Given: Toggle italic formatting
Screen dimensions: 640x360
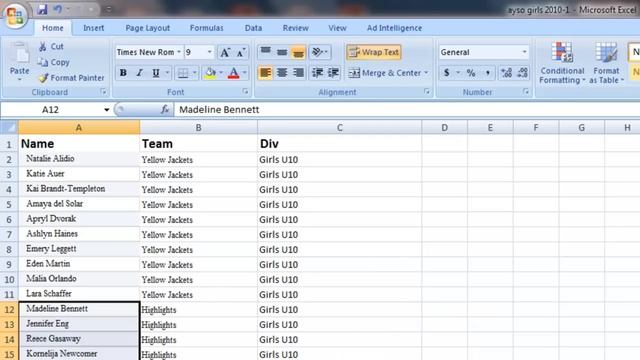Looking at the screenshot, I should pyautogui.click(x=139, y=73).
